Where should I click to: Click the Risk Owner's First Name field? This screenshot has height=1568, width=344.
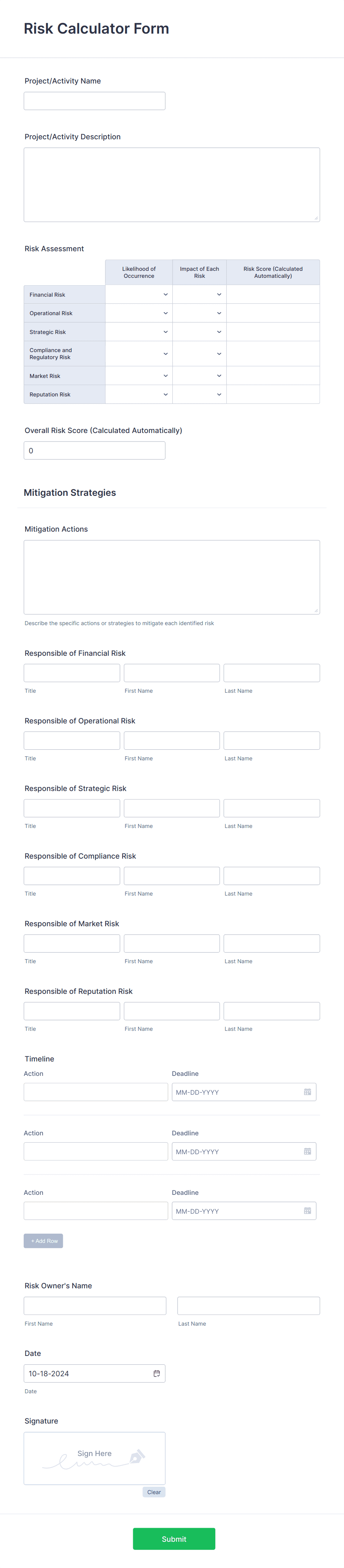tap(95, 1306)
